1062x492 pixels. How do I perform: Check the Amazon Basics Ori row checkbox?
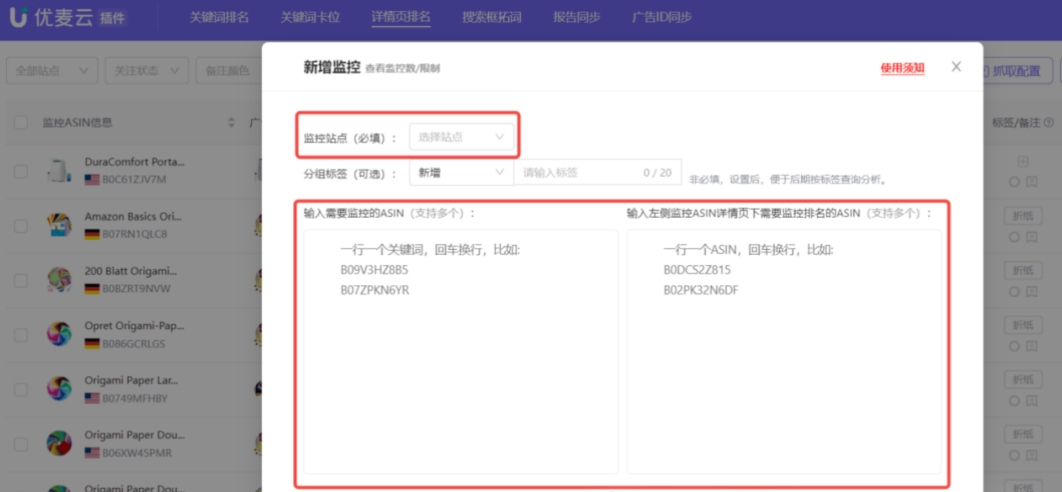coord(21,226)
